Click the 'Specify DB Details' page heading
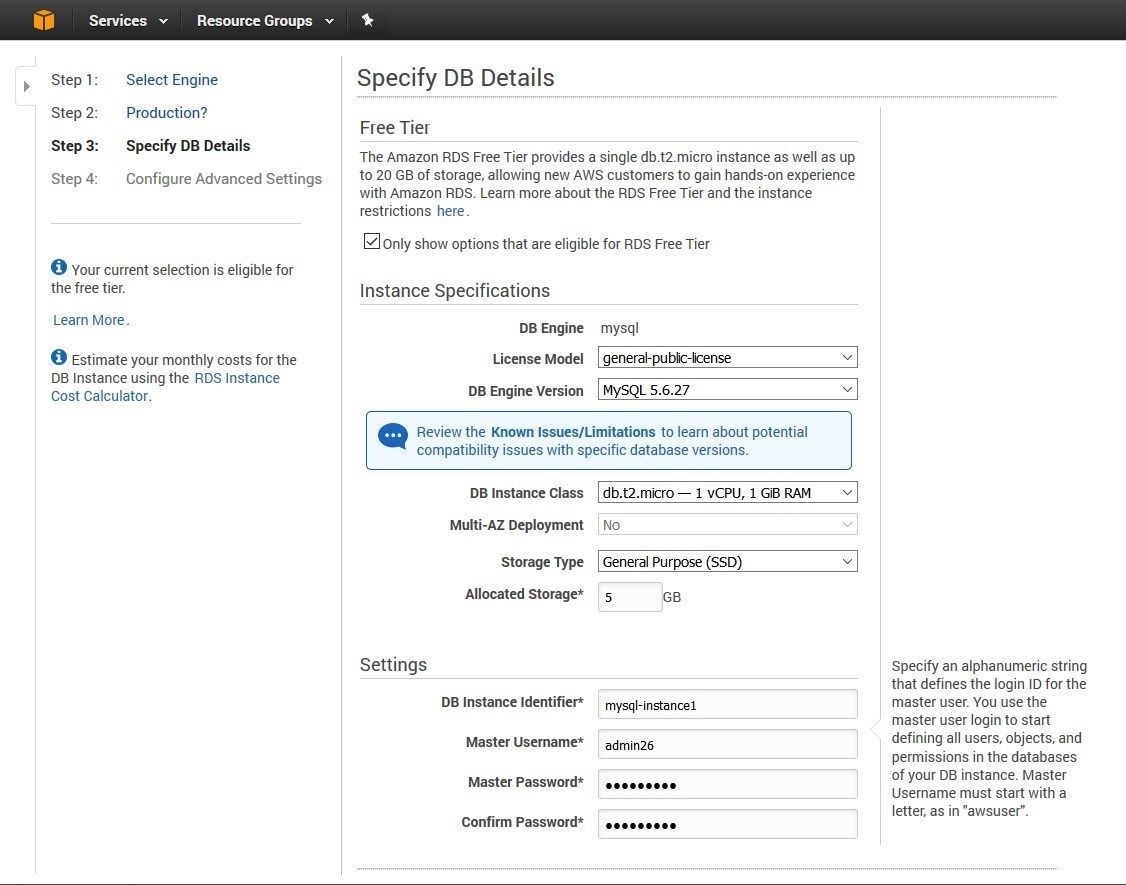1126x885 pixels. pos(455,78)
